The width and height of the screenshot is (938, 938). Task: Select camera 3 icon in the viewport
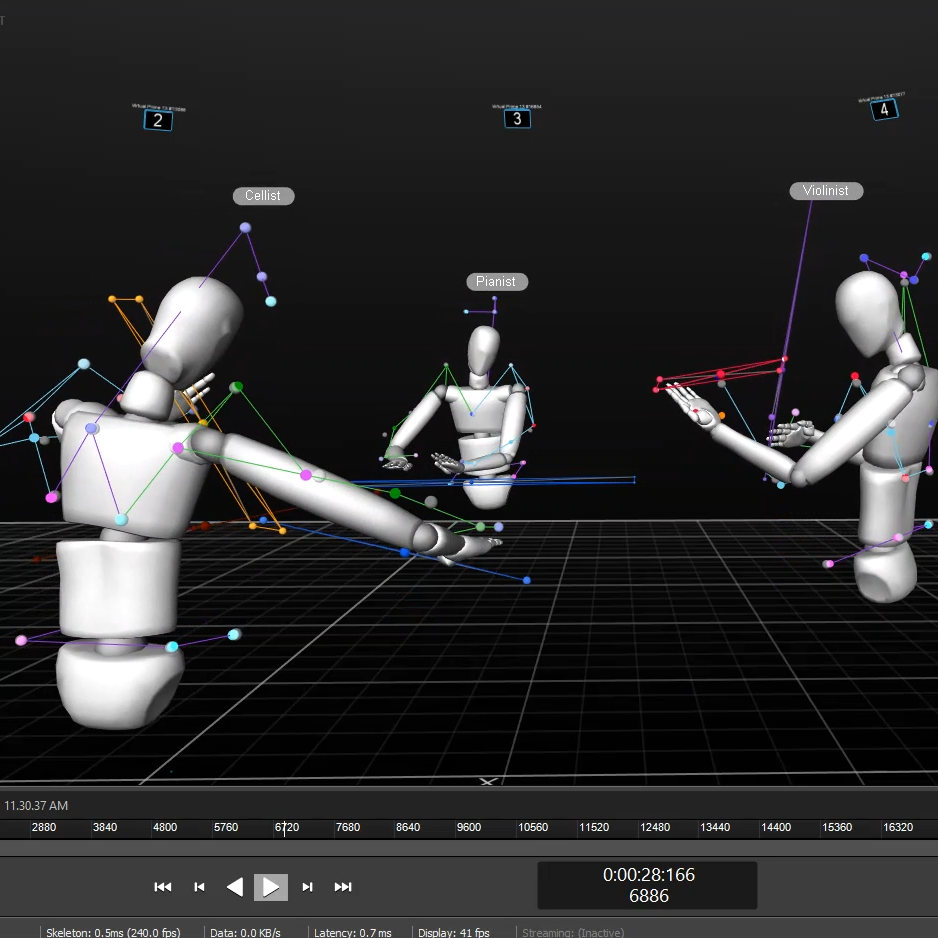click(x=517, y=119)
